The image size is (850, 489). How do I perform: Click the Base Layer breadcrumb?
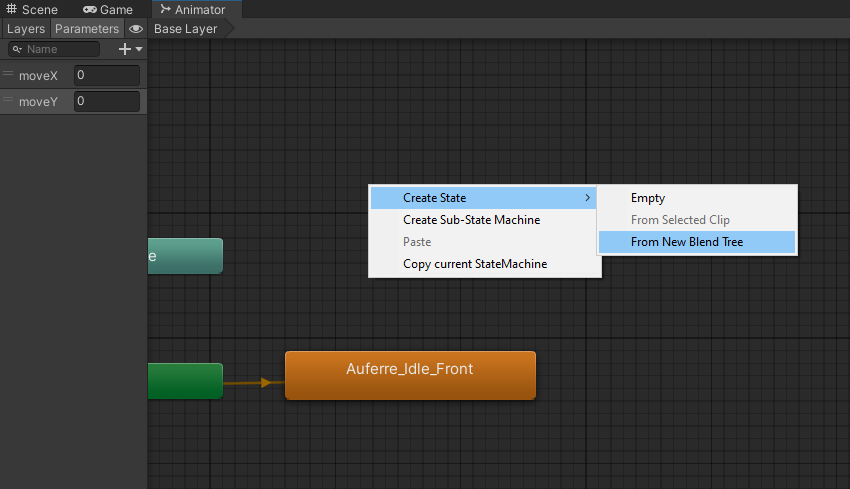click(185, 29)
